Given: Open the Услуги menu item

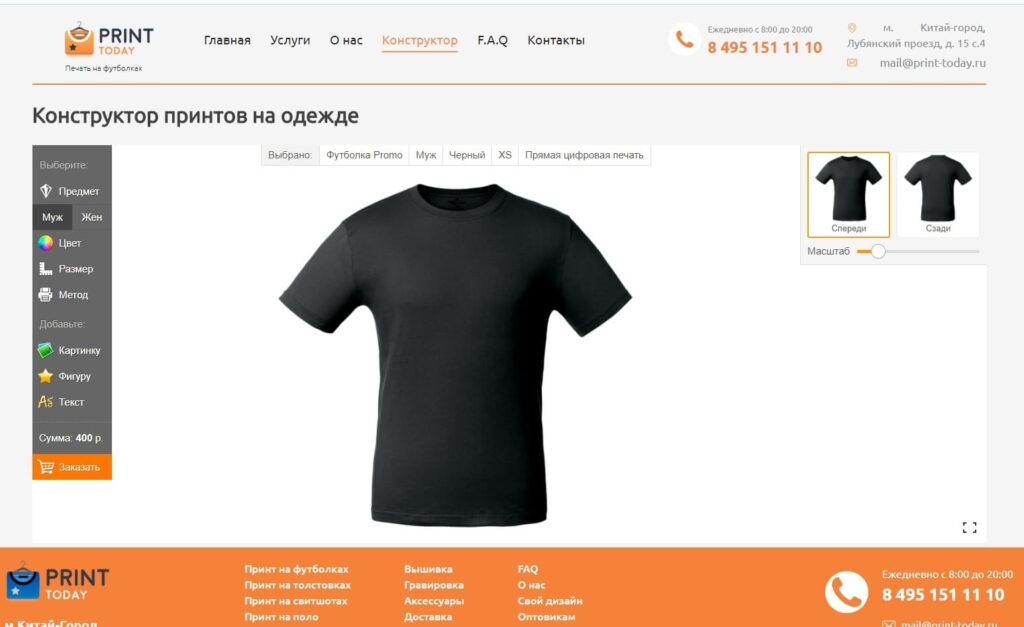Looking at the screenshot, I should tap(290, 40).
